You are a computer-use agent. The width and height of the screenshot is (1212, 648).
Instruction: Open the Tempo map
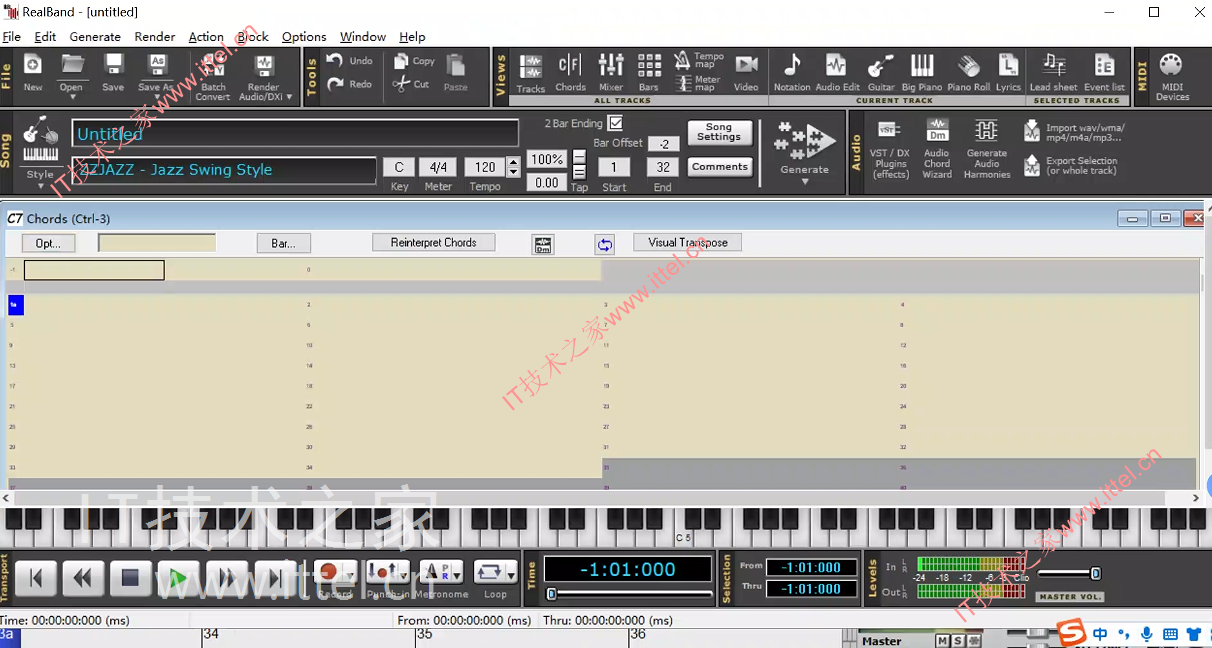(699, 61)
